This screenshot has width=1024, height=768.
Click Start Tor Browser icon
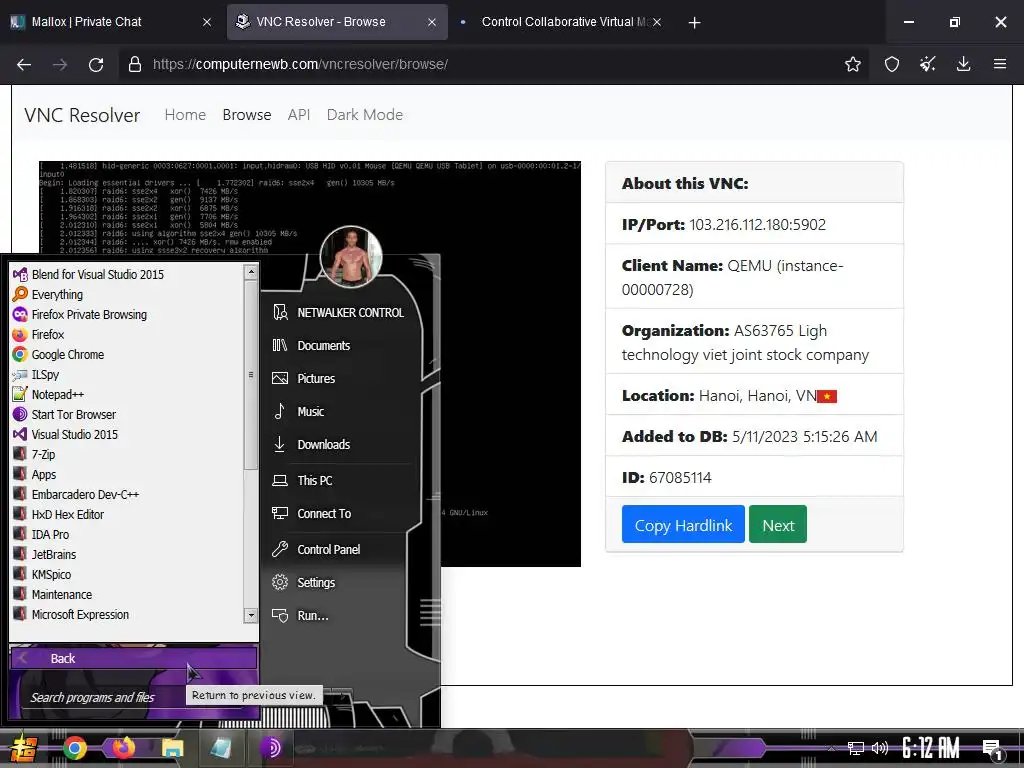tap(20, 415)
